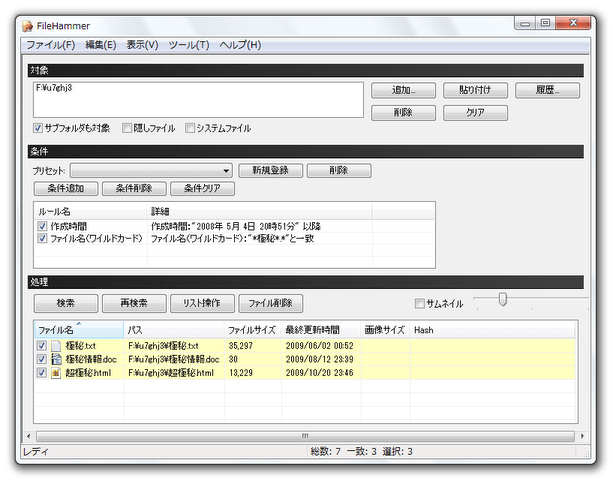Screen dimensions: 613x481
Task: Click the リスト操作 button
Action: click(x=202, y=303)
